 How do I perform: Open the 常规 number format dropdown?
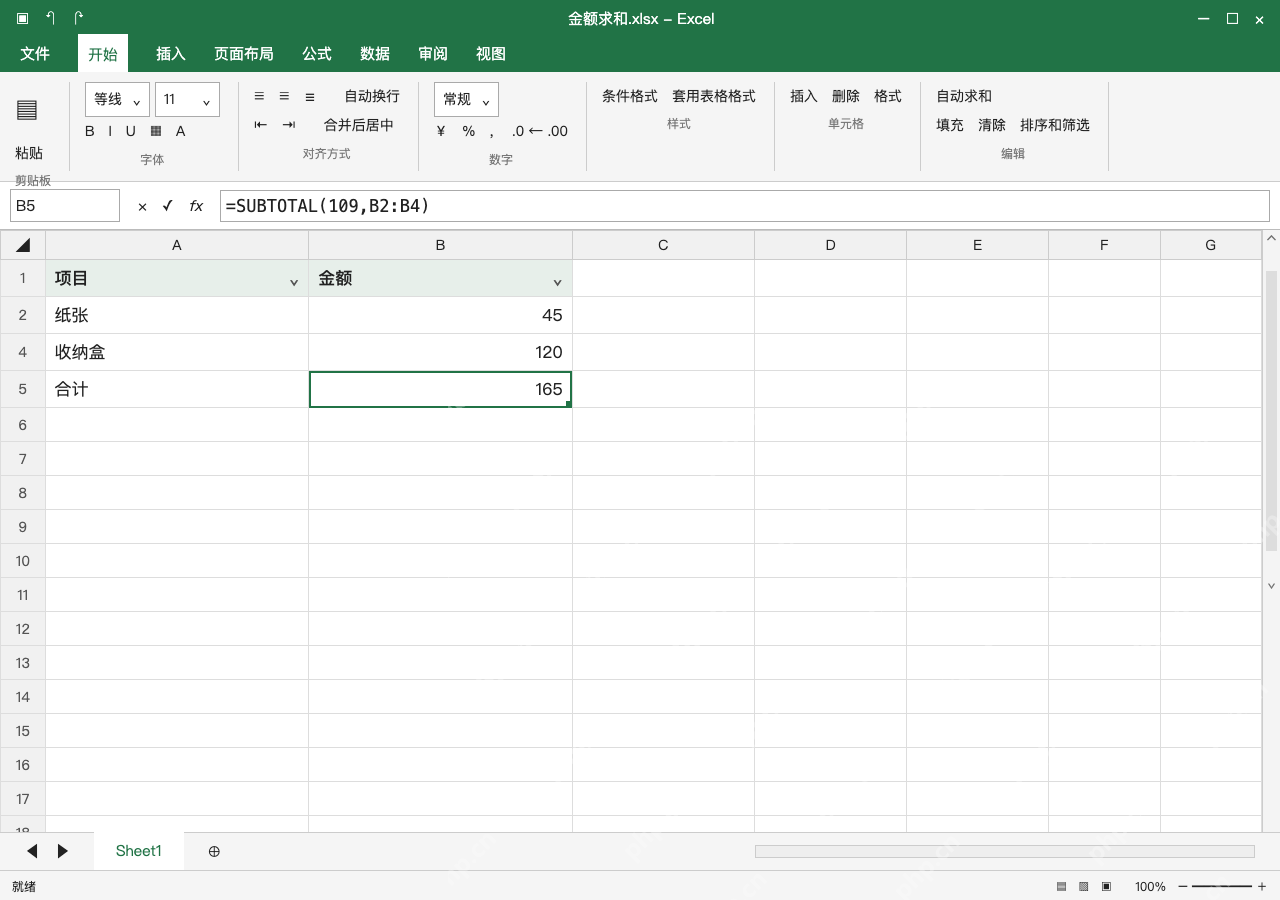(466, 100)
